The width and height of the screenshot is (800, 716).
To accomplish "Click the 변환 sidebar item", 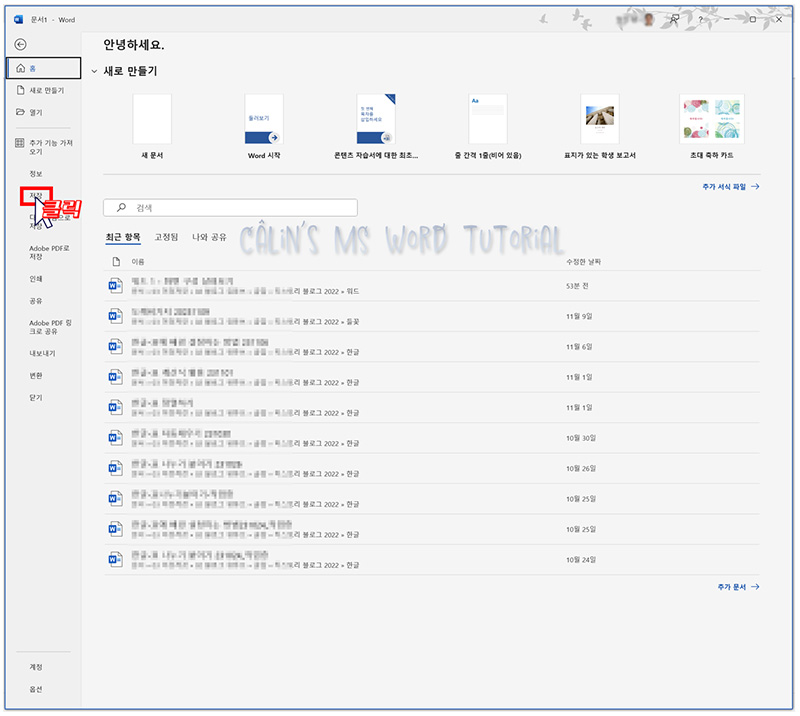I will [36, 376].
